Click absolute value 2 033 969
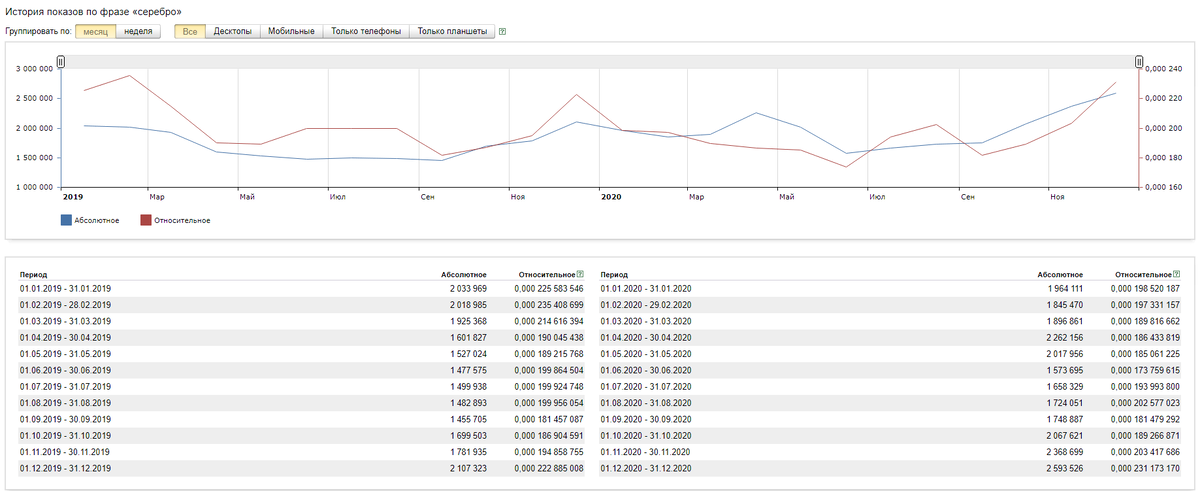 467,288
